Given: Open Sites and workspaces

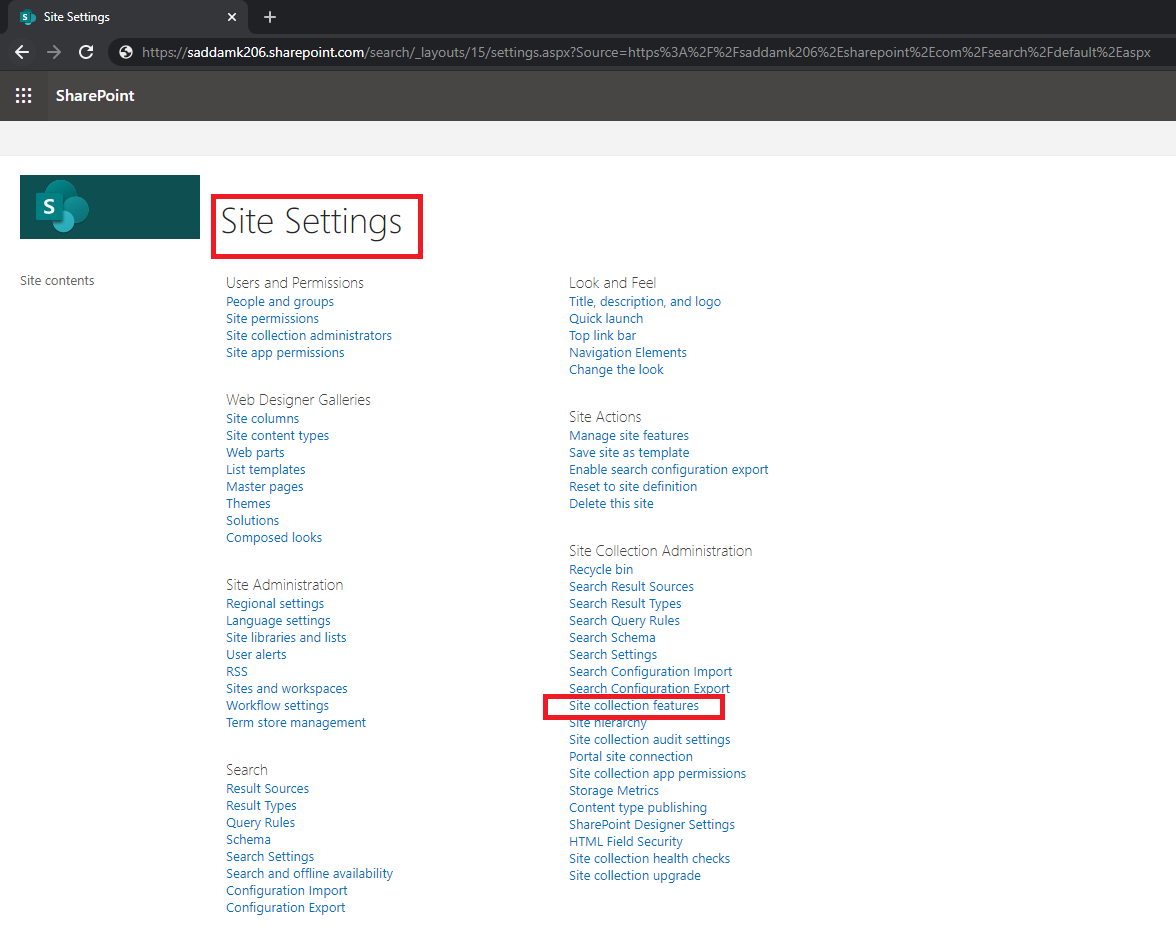Looking at the screenshot, I should [x=286, y=689].
